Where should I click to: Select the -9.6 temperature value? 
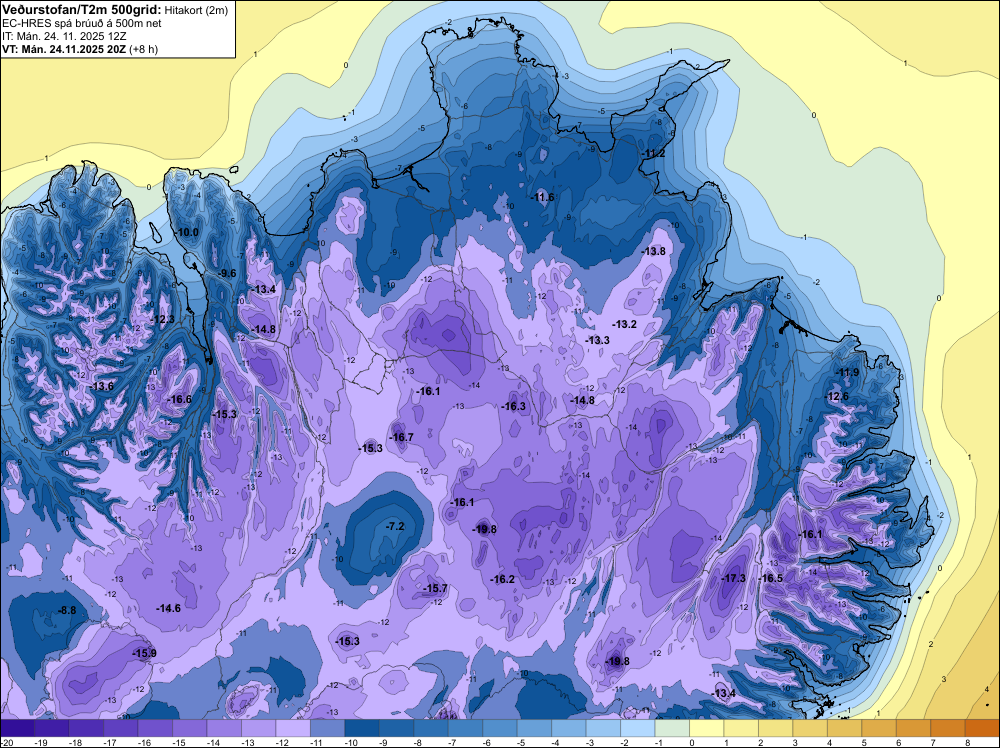point(226,273)
